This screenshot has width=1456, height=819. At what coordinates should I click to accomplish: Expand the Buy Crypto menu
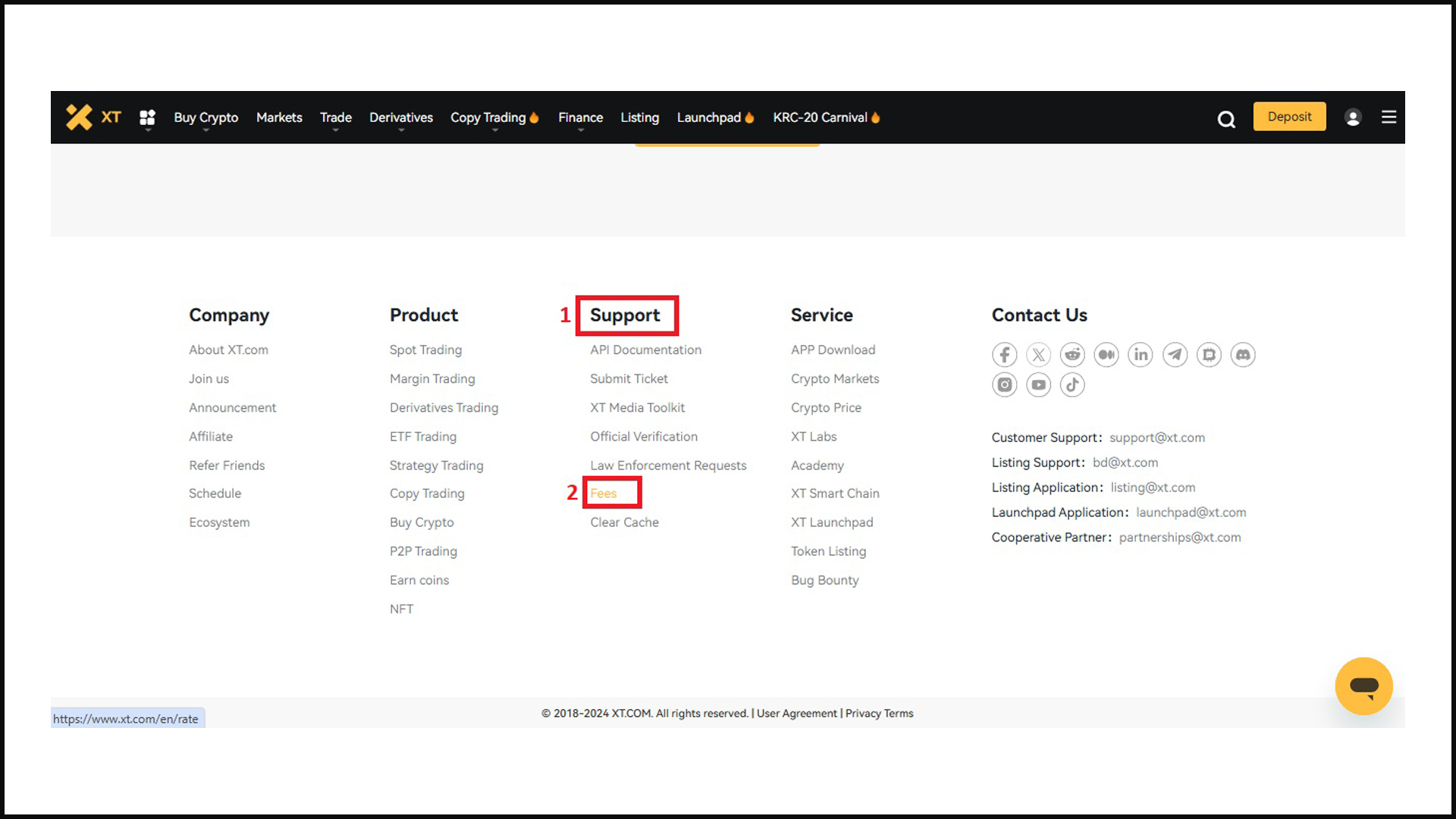pyautogui.click(x=206, y=118)
